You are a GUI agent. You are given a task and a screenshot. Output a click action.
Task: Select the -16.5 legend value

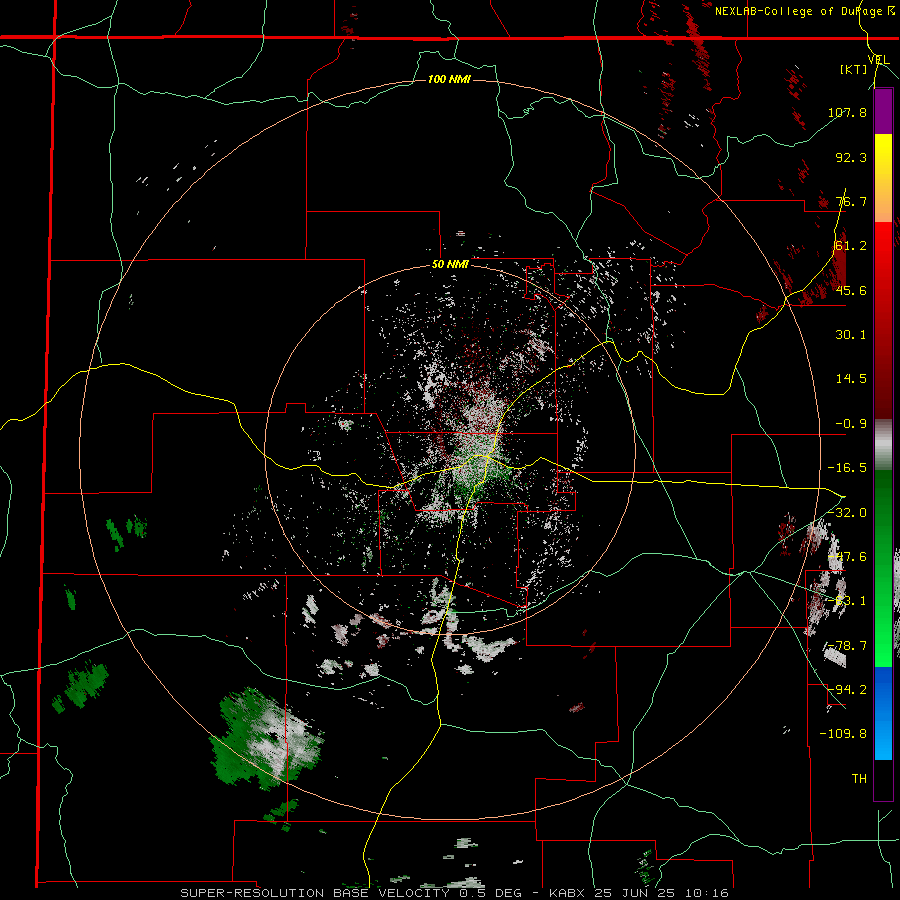847,468
